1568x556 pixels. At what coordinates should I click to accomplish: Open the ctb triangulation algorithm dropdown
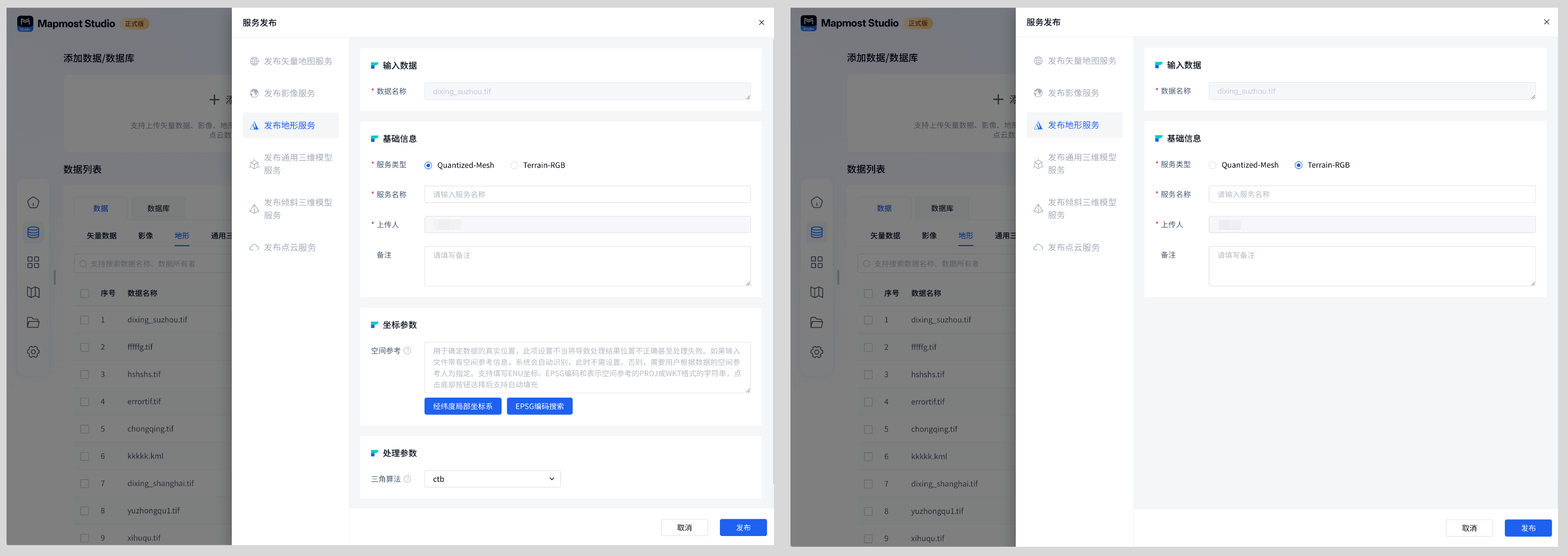tap(492, 479)
